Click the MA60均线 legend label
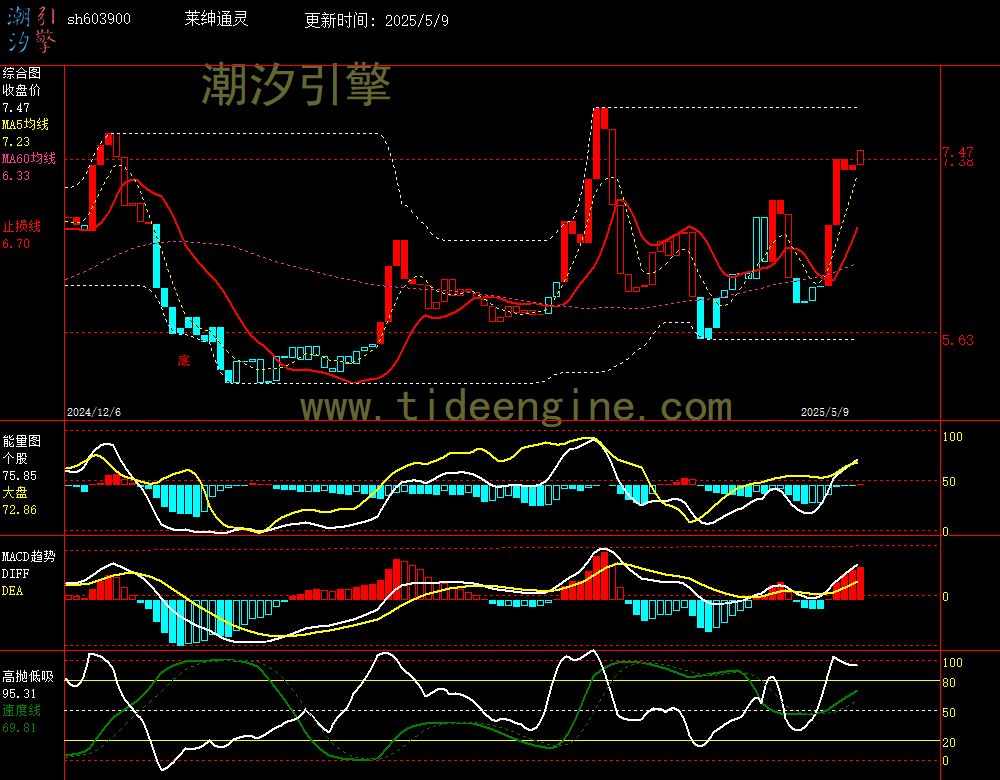The width and height of the screenshot is (1000, 780). point(29,158)
